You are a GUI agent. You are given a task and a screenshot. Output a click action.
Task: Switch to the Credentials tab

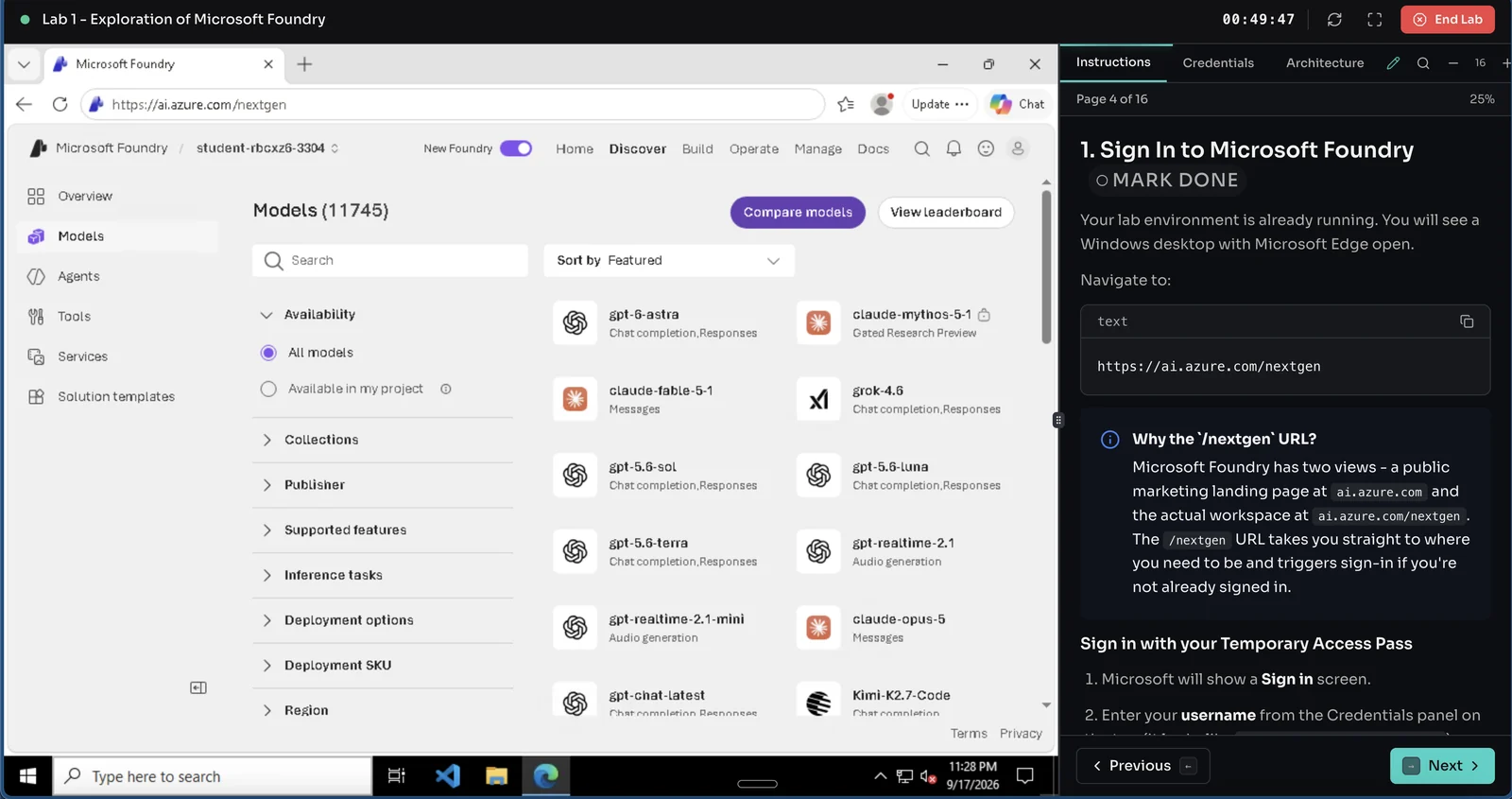pyautogui.click(x=1218, y=62)
